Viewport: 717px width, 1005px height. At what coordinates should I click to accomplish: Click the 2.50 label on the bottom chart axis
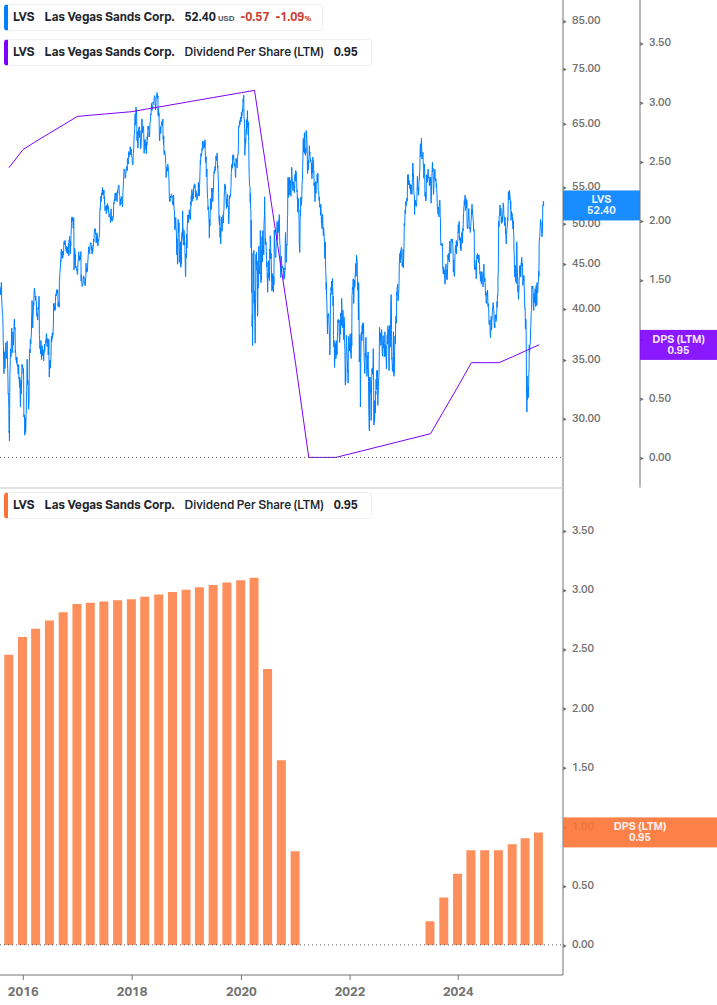point(583,649)
